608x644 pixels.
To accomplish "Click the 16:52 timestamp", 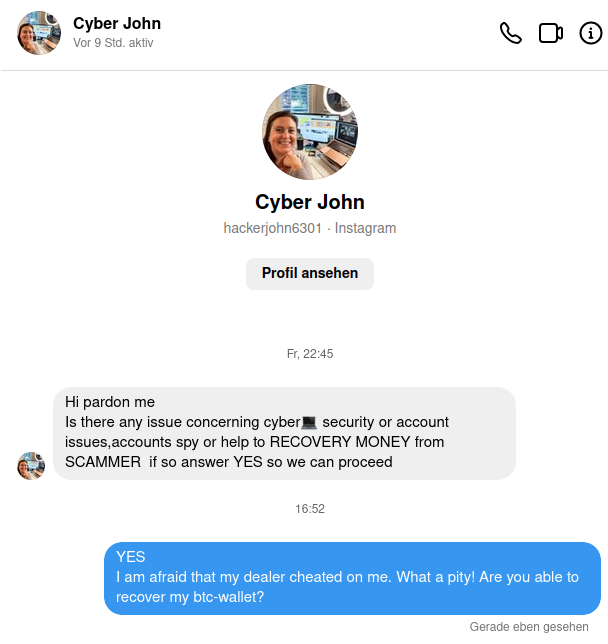I will pos(310,509).
